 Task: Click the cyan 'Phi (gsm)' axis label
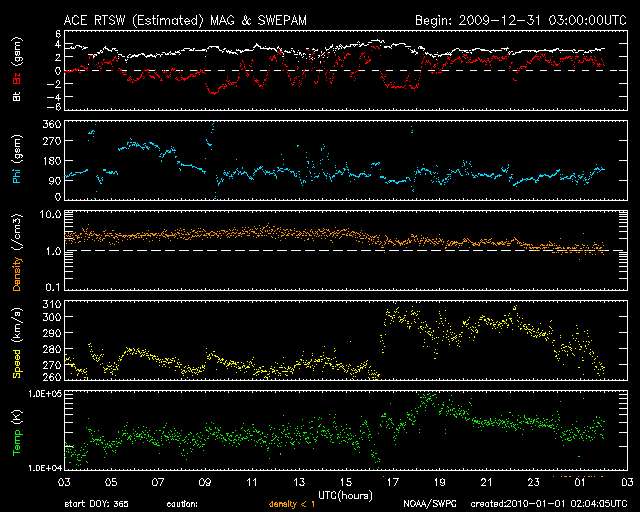(x=17, y=159)
